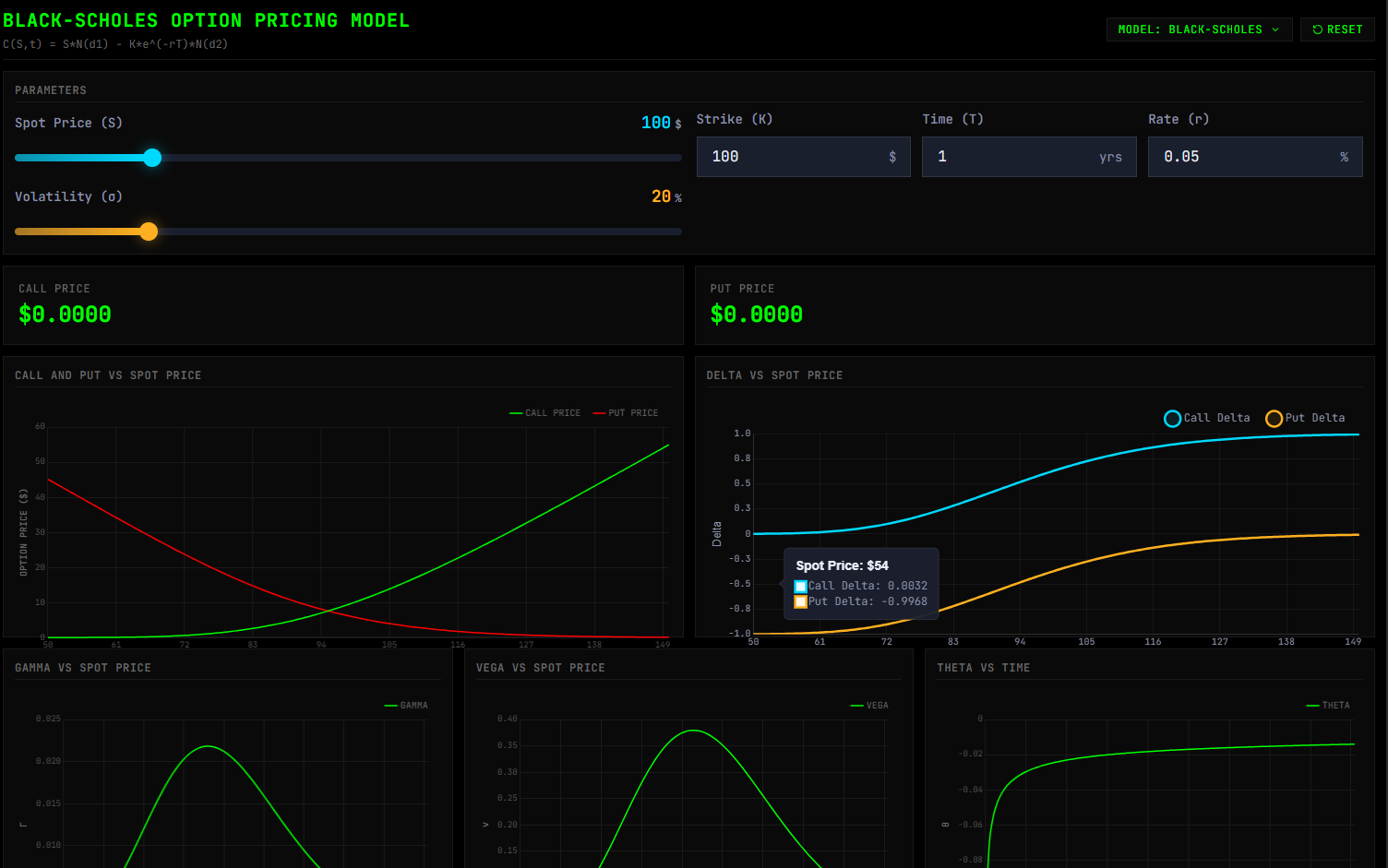Viewport: 1388px width, 868px height.
Task: Click the Reset button
Action: tap(1337, 30)
